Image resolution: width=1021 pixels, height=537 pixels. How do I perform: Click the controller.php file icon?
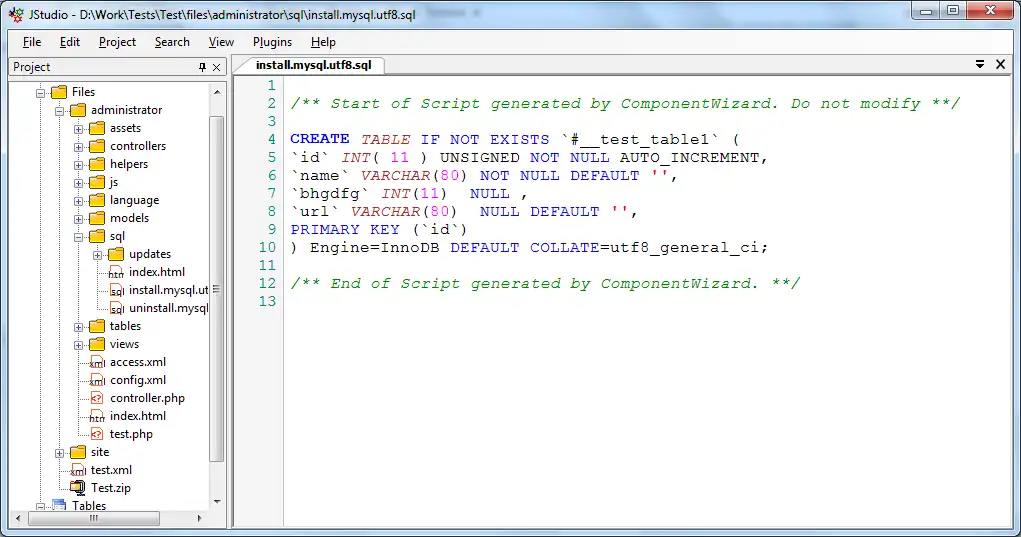97,398
